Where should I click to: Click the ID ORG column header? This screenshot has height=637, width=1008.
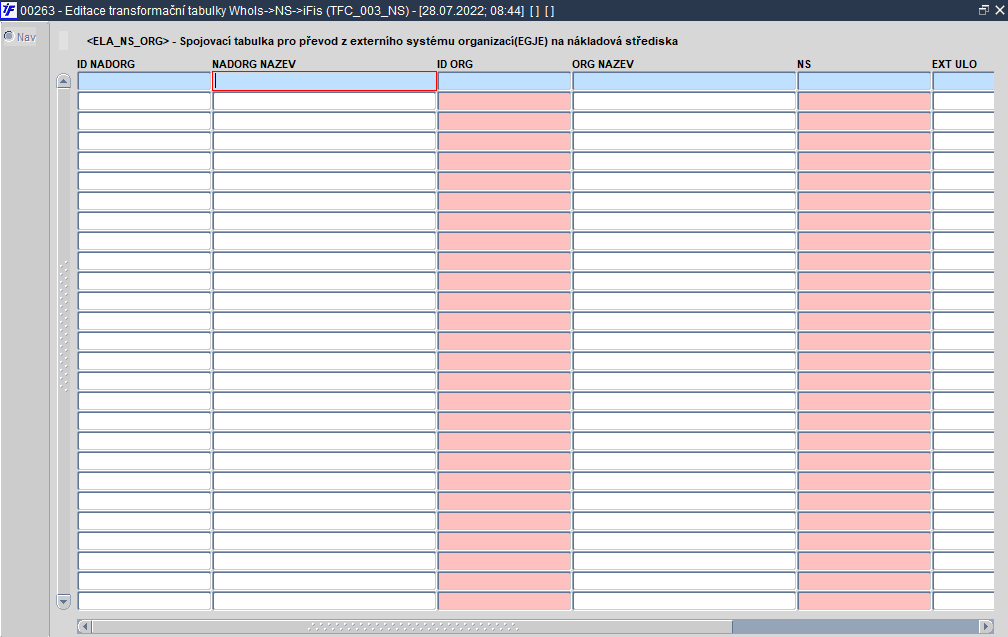pyautogui.click(x=455, y=64)
